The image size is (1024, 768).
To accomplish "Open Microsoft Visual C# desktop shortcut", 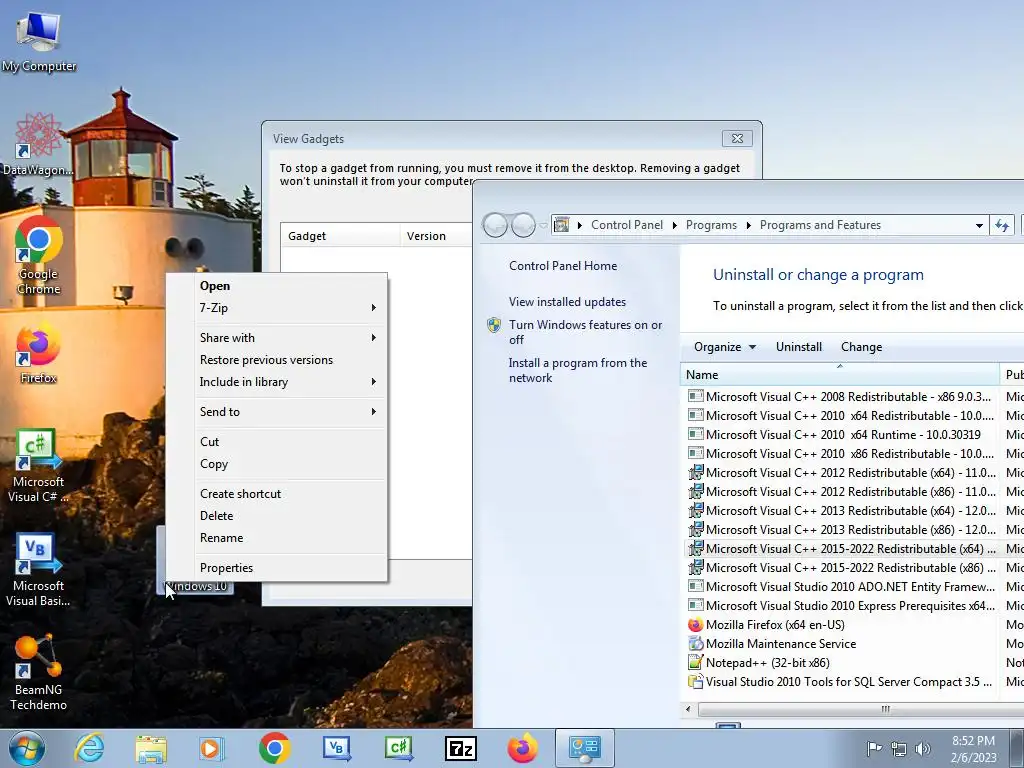I will click(38, 465).
